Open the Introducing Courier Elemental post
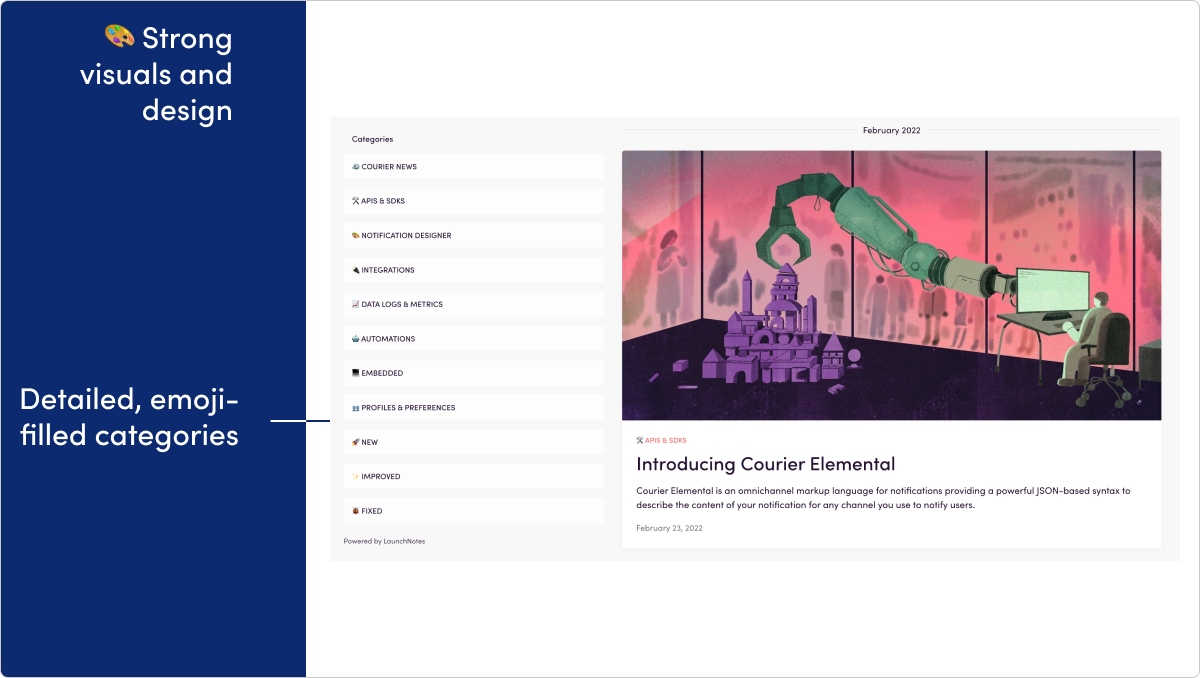Screen dimensions: 1200x678 click(x=766, y=463)
